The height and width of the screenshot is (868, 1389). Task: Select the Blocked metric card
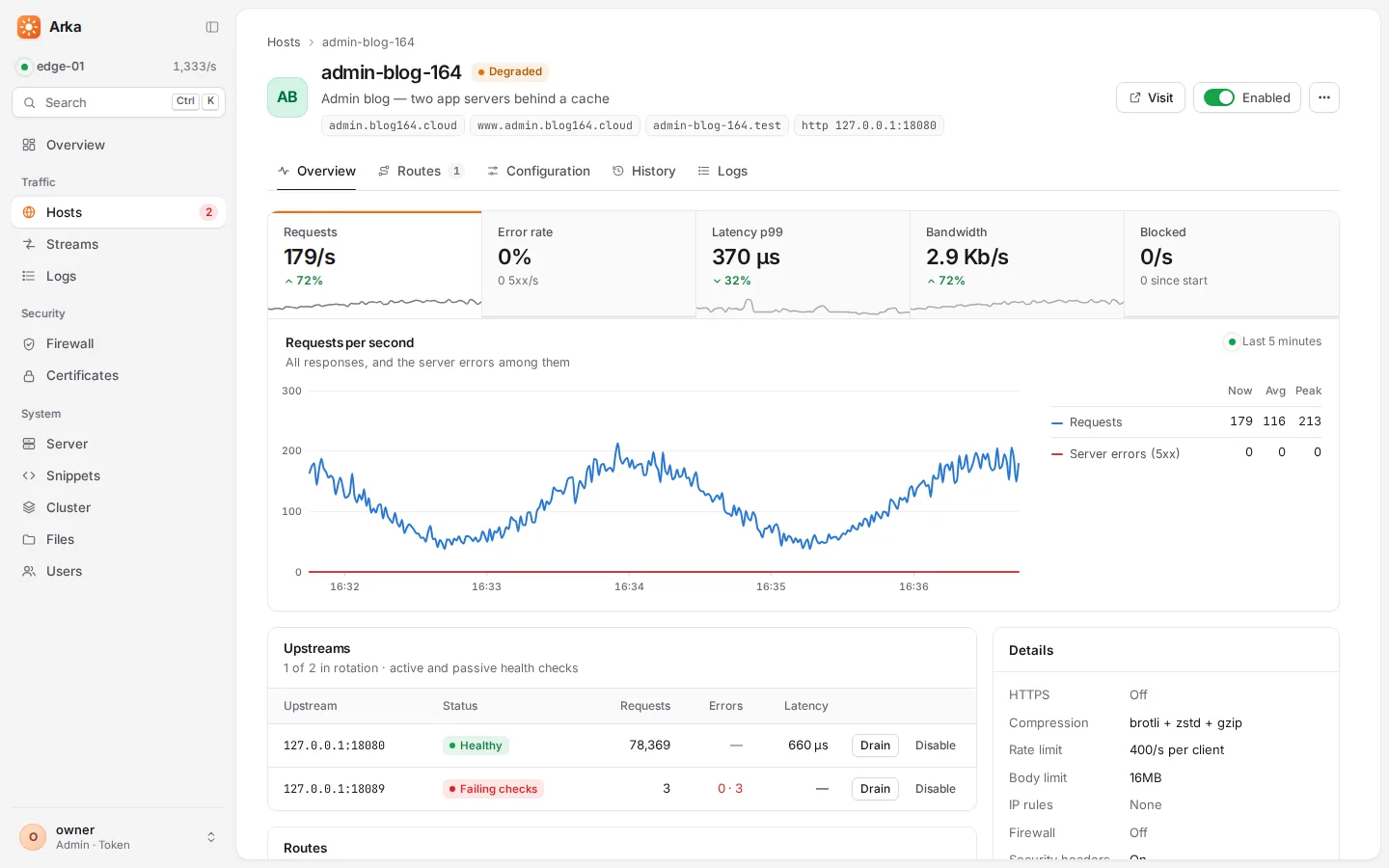point(1232,264)
